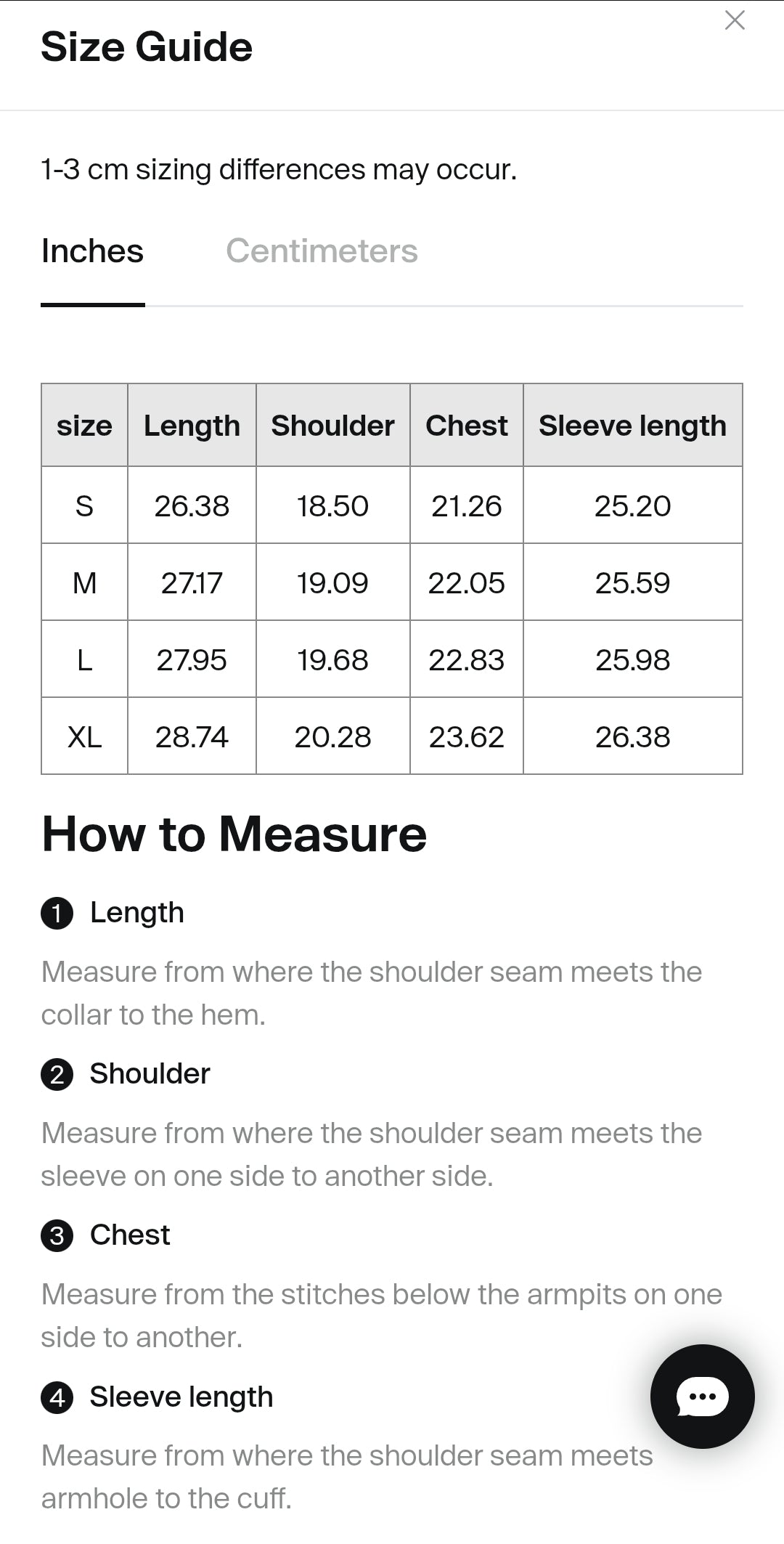Select the size XL row label
The height and width of the screenshot is (1544, 784).
84,736
